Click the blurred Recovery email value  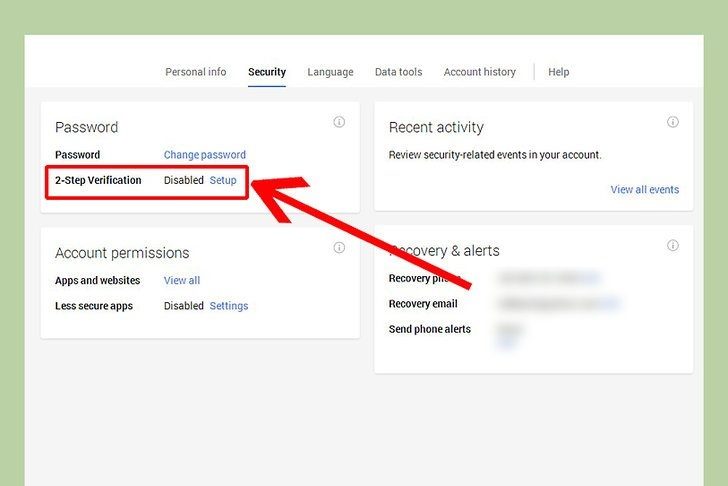[558, 304]
